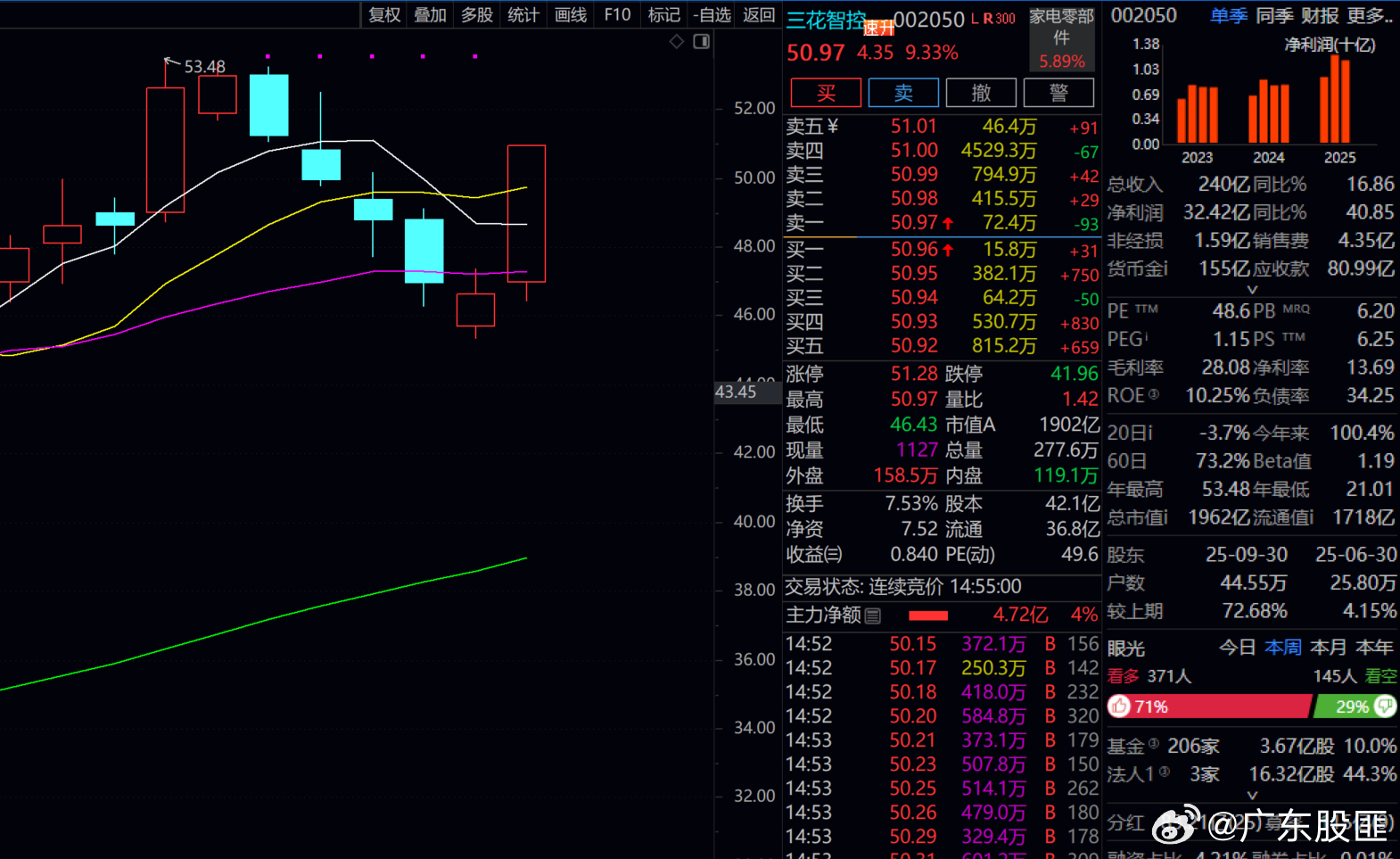Open the 复权 adjustment menu
The image size is (1400, 859).
384,15
